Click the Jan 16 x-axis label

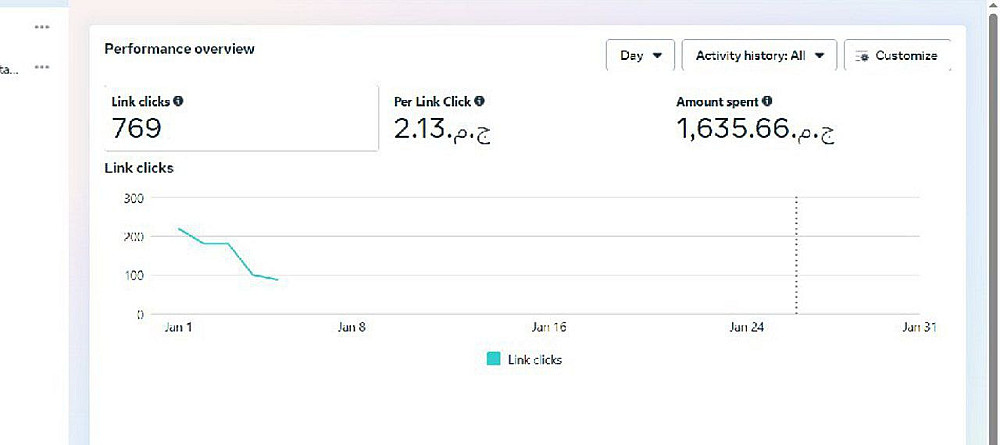tap(549, 327)
